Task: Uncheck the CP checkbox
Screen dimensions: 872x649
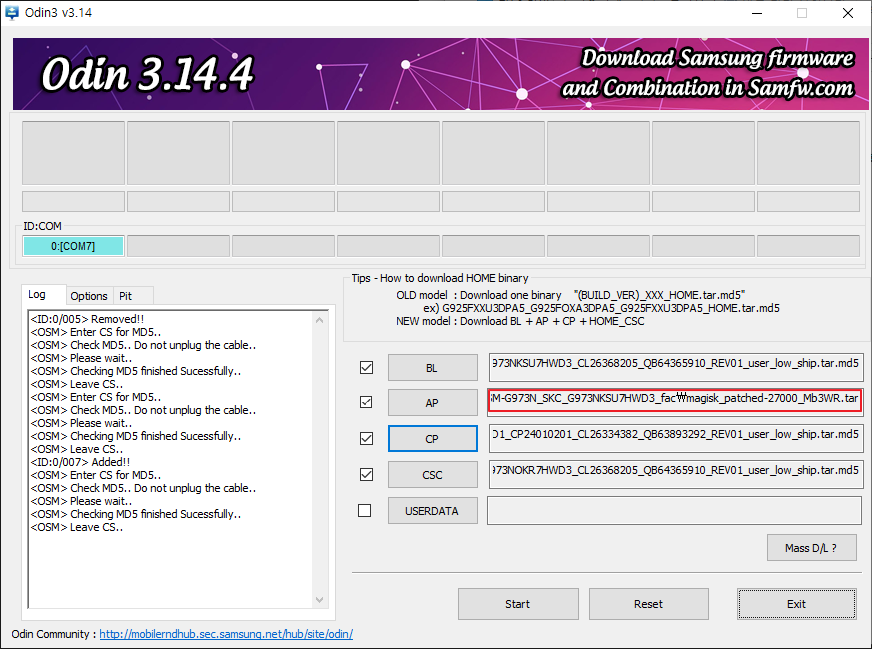Action: 366,438
